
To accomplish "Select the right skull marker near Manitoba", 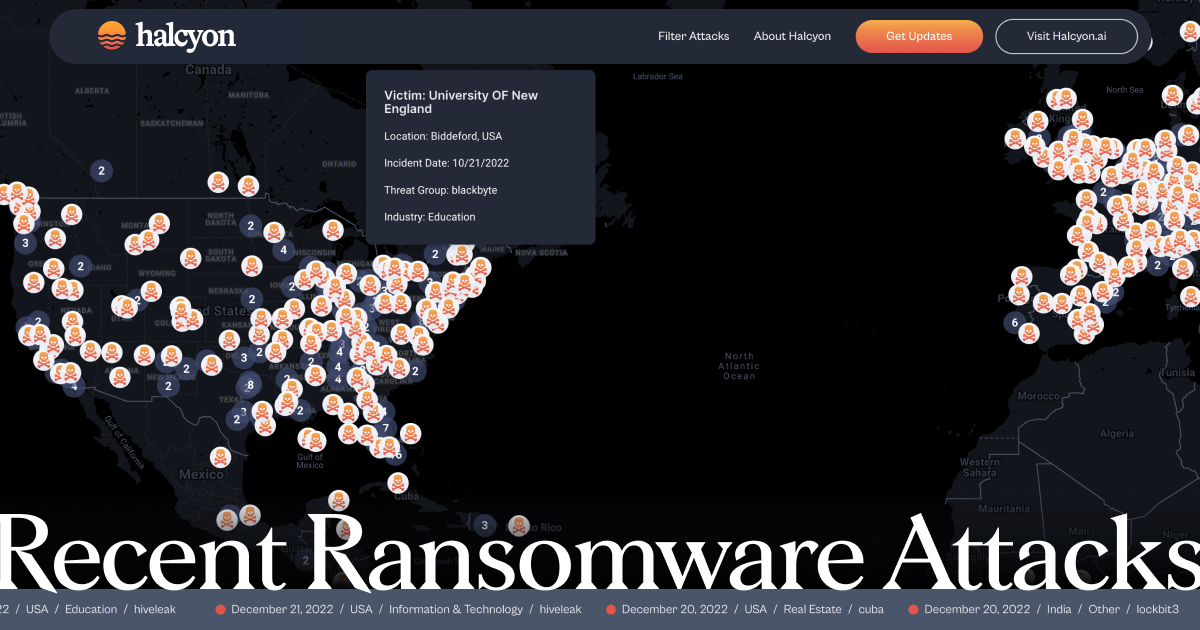I will point(248,186).
